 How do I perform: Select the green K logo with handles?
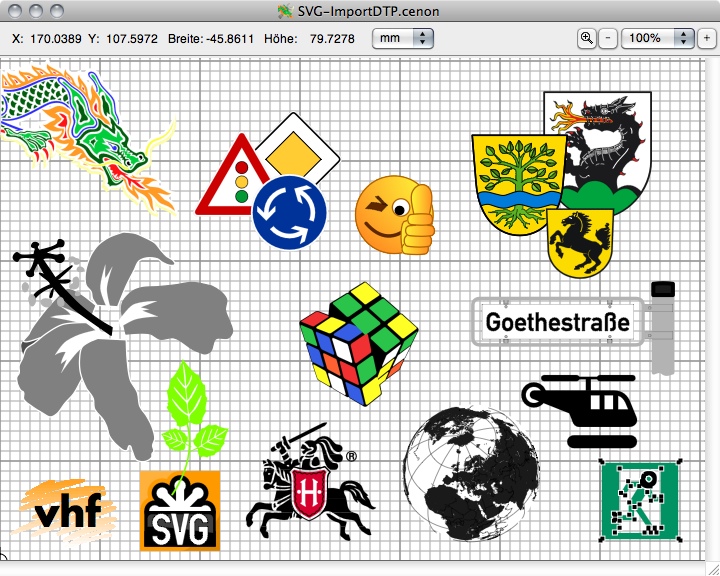pyautogui.click(x=640, y=500)
